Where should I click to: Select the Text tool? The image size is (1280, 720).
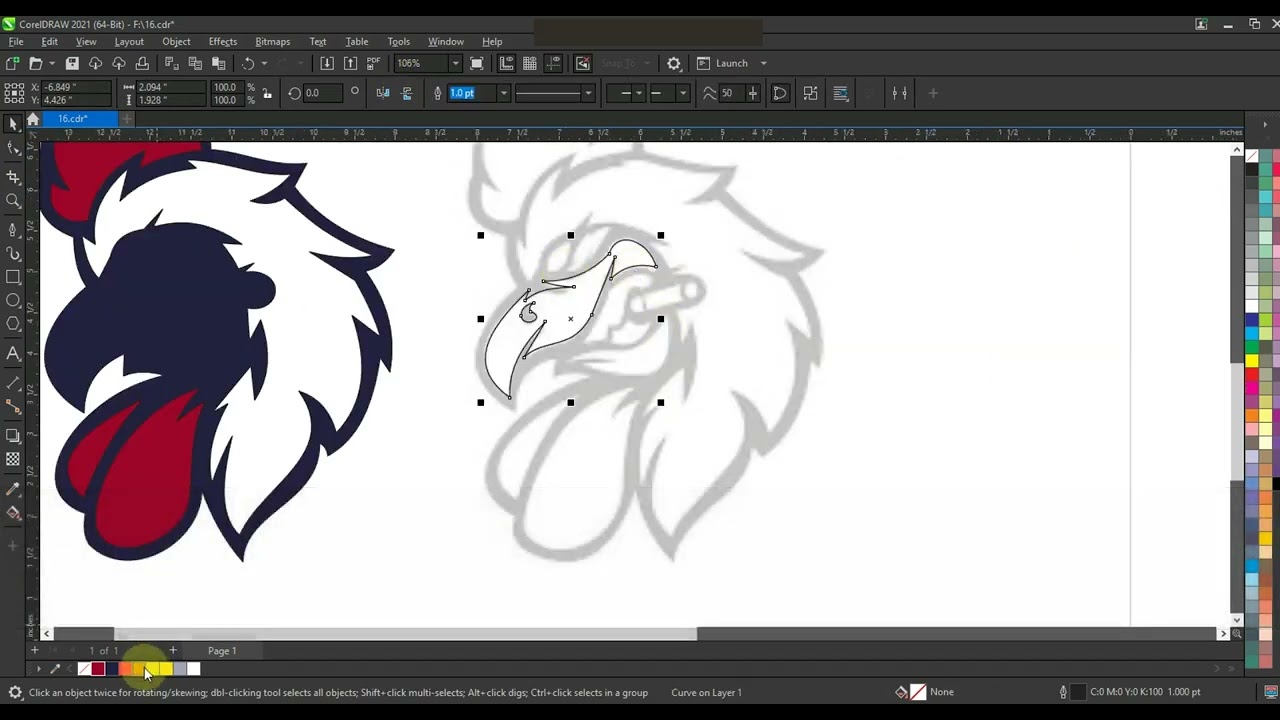13,353
